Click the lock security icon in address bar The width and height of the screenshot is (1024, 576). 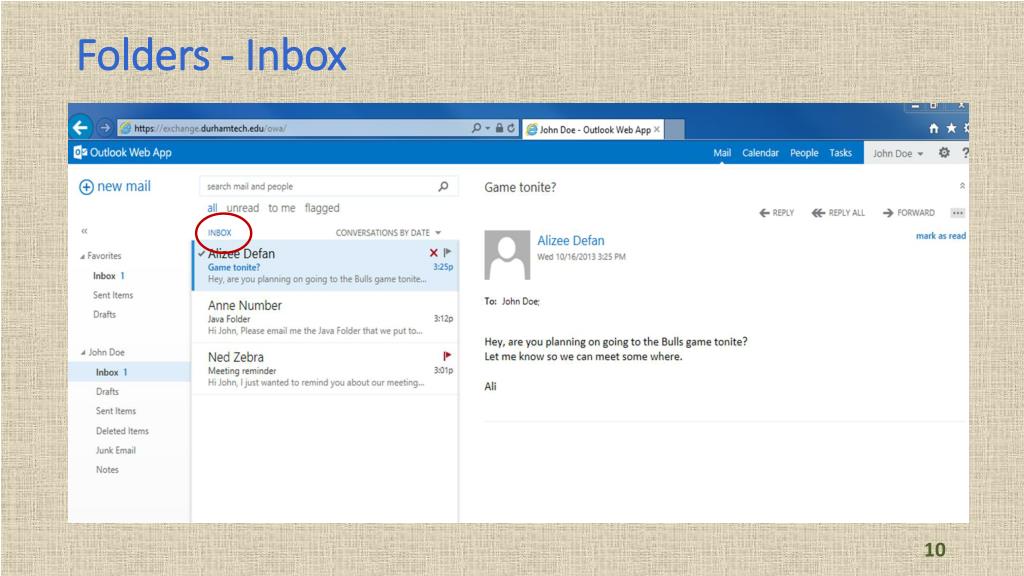(x=499, y=128)
